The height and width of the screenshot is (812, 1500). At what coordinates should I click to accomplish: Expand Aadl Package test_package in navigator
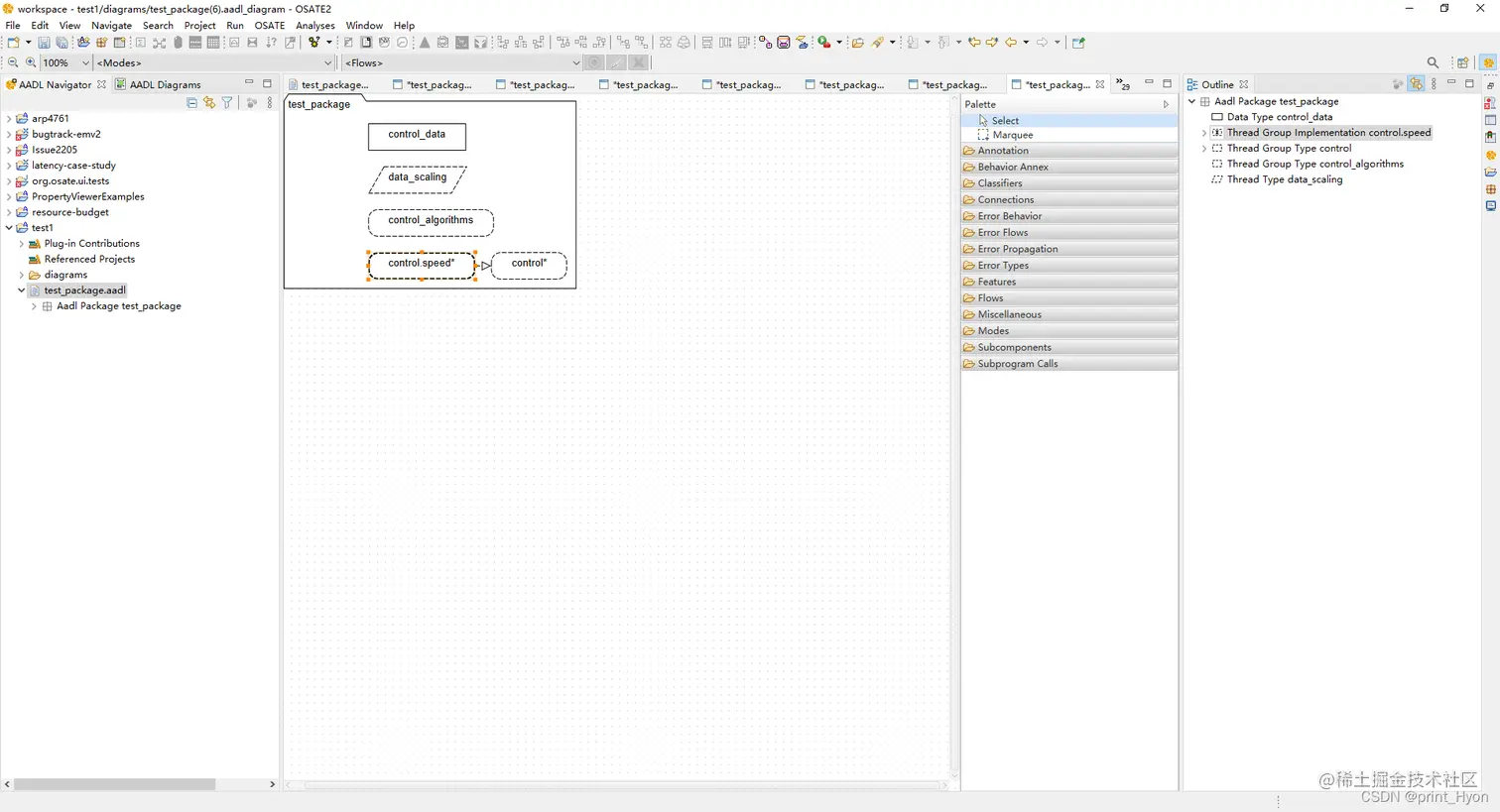click(34, 306)
